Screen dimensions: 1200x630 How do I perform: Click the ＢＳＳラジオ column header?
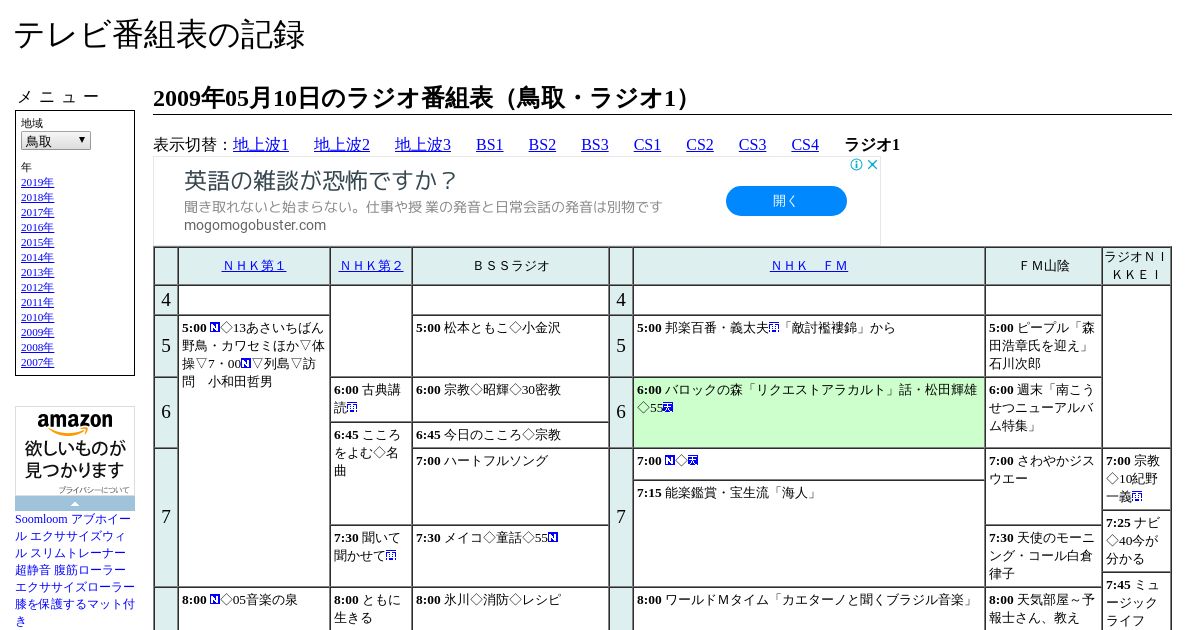pos(511,266)
